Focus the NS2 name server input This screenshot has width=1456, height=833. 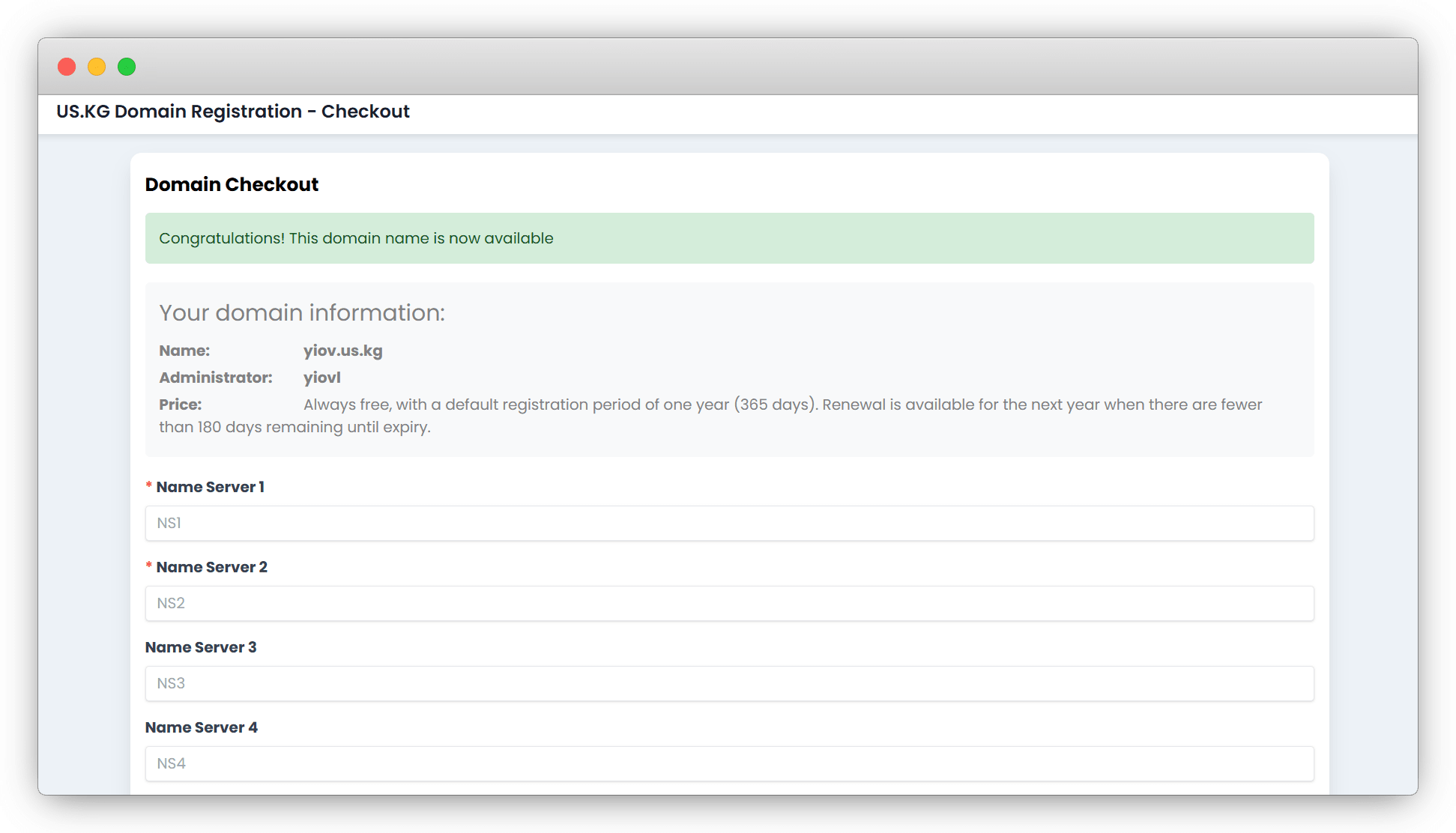(x=728, y=603)
